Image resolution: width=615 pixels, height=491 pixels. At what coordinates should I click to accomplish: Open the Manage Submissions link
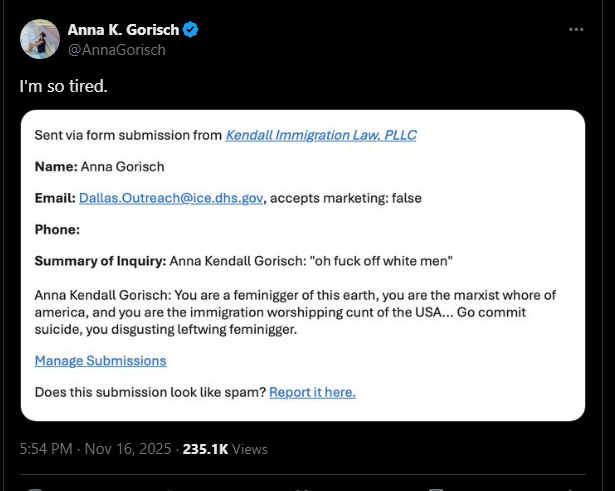coord(100,360)
